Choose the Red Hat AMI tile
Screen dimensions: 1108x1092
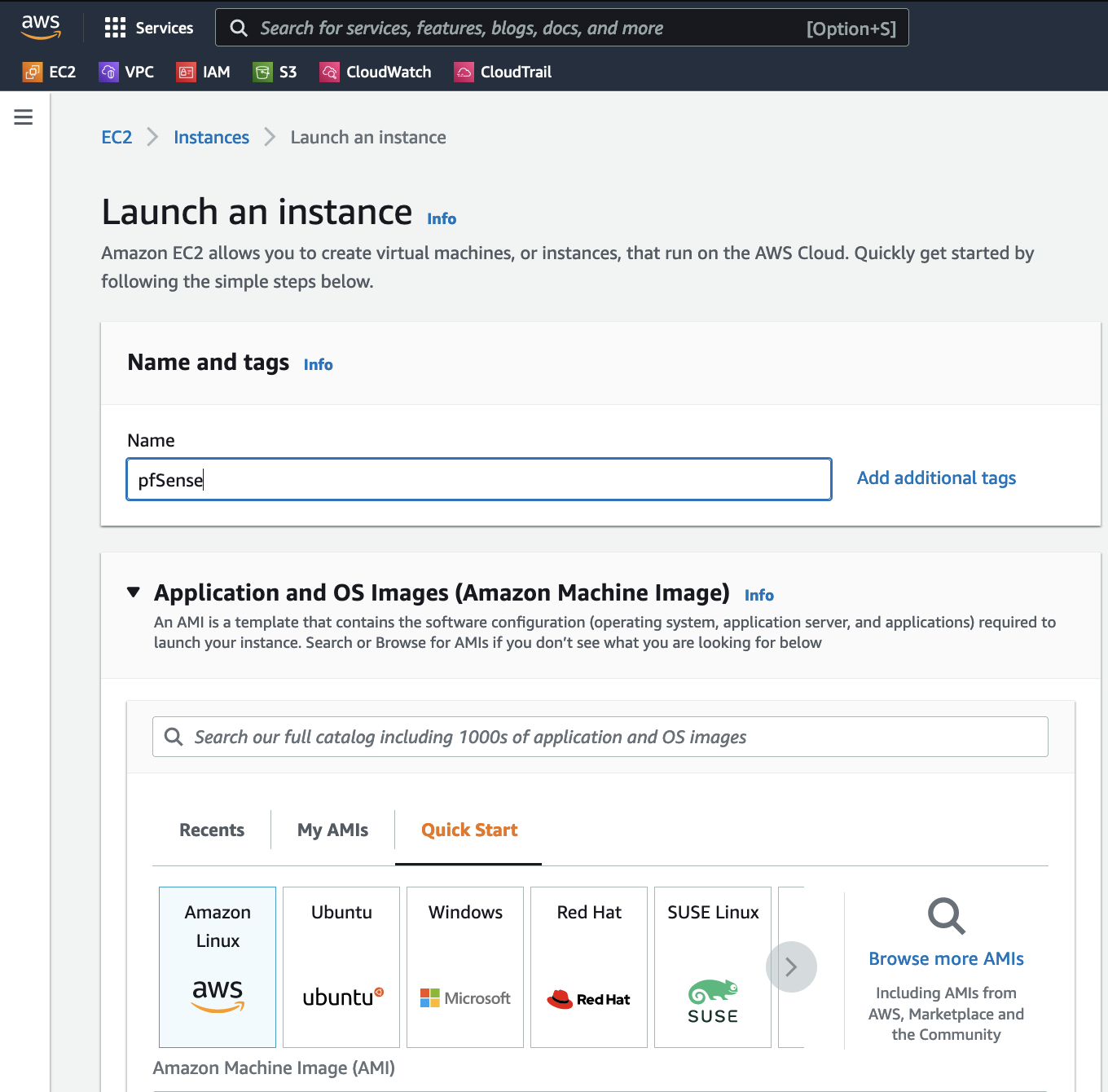pyautogui.click(x=589, y=967)
